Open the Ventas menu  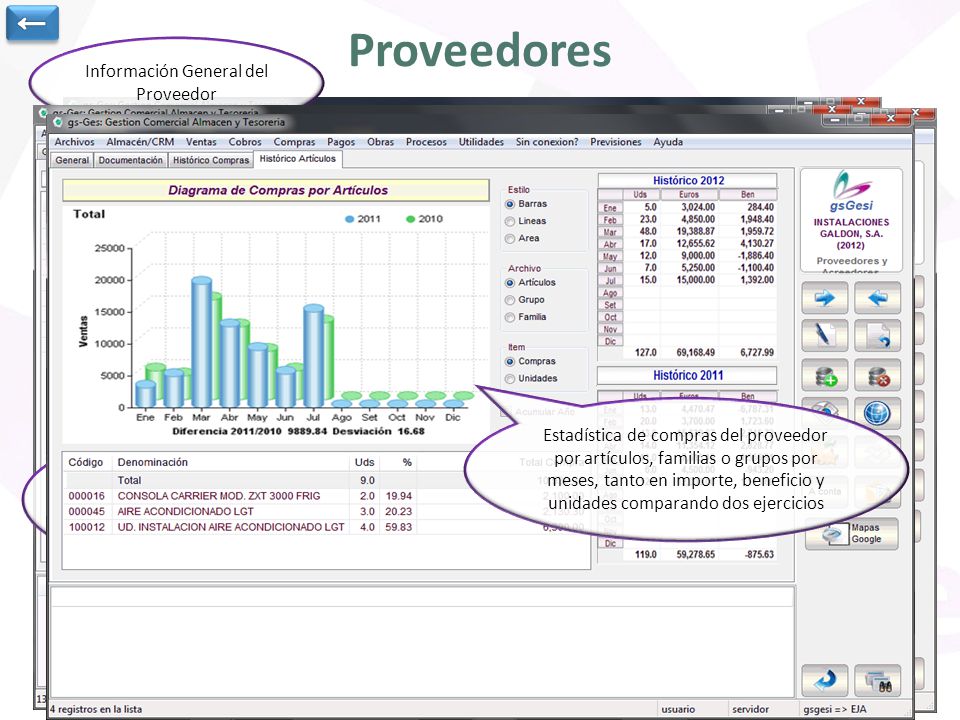[x=201, y=142]
